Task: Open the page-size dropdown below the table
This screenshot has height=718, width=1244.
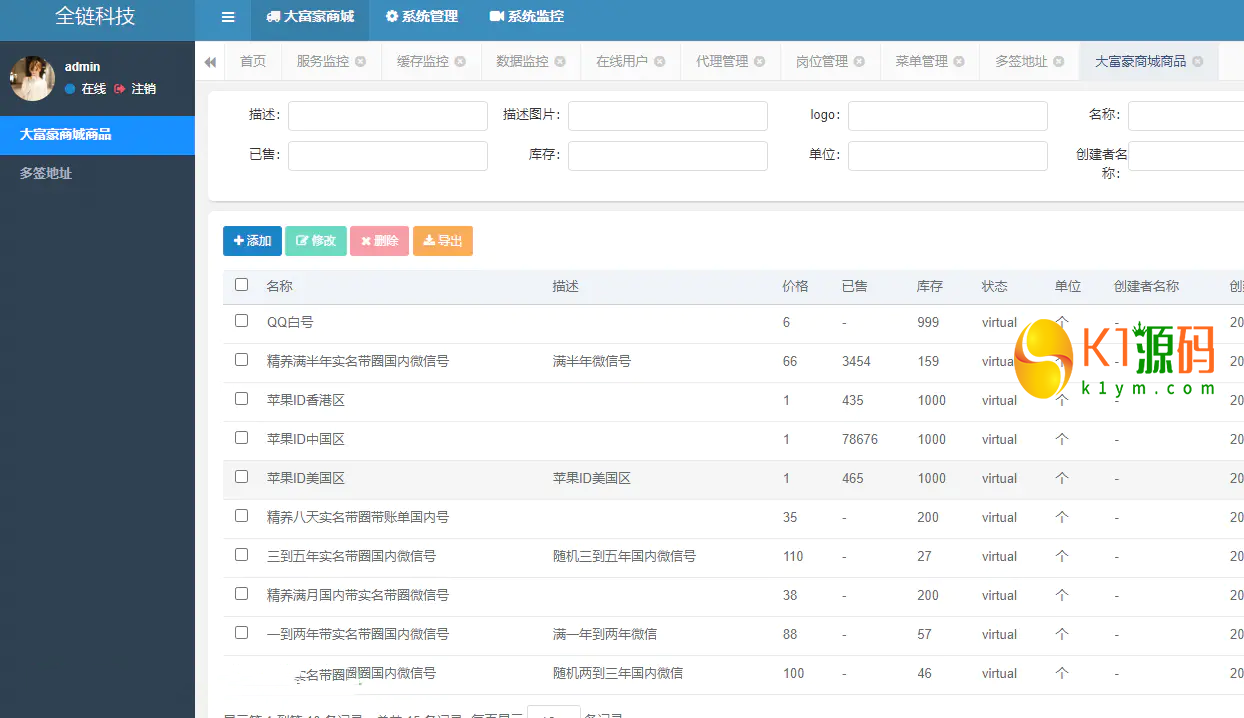Action: tap(553, 712)
